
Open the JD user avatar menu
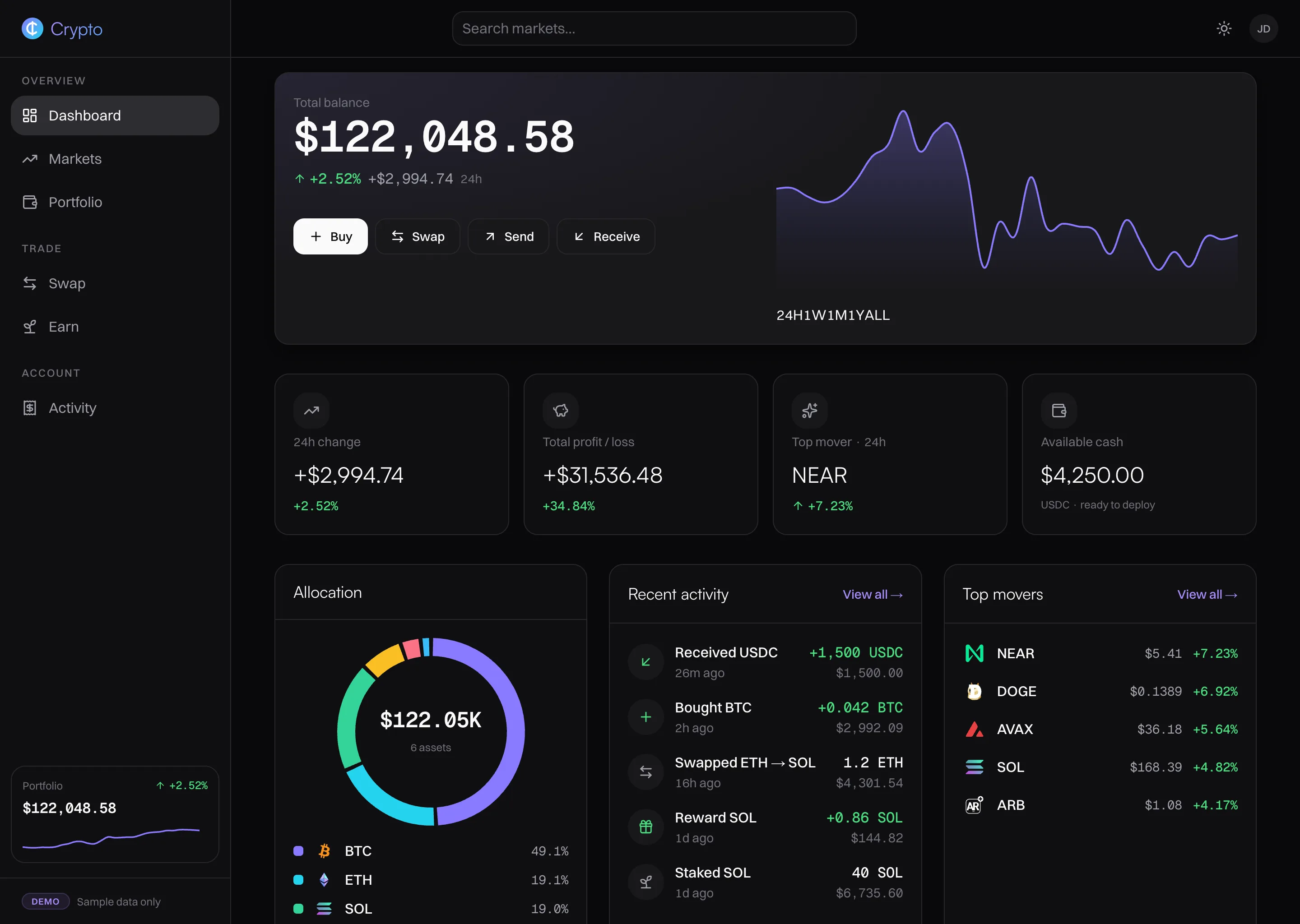pyautogui.click(x=1263, y=28)
